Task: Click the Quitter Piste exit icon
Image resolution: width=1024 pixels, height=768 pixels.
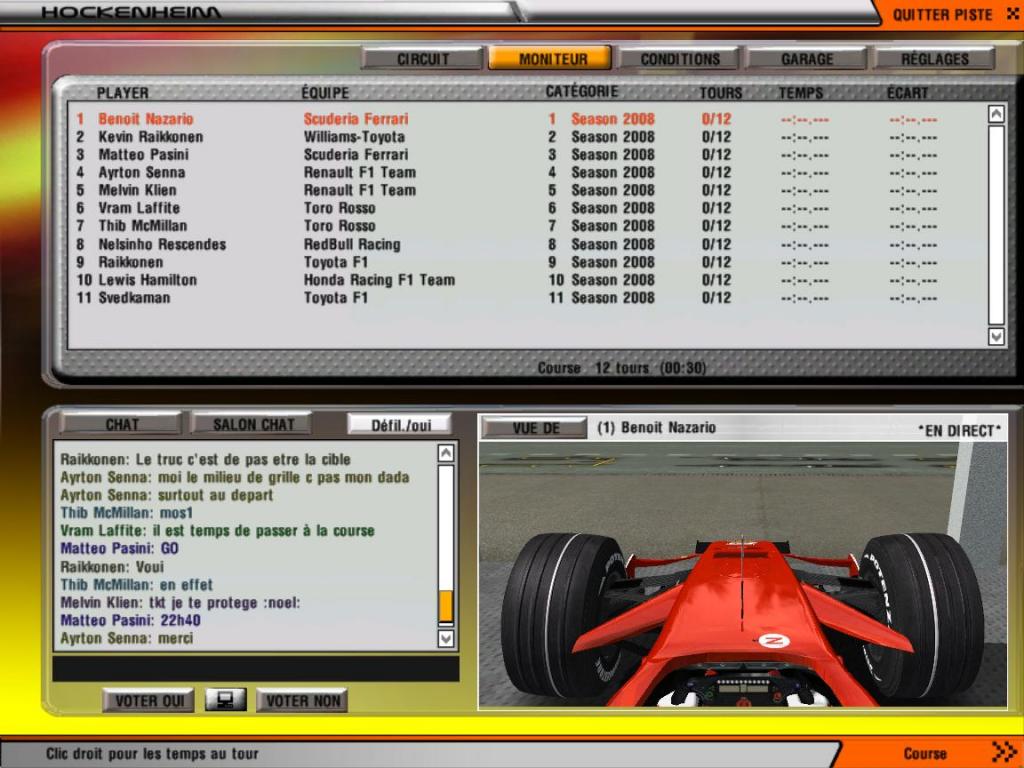Action: pos(1013,14)
